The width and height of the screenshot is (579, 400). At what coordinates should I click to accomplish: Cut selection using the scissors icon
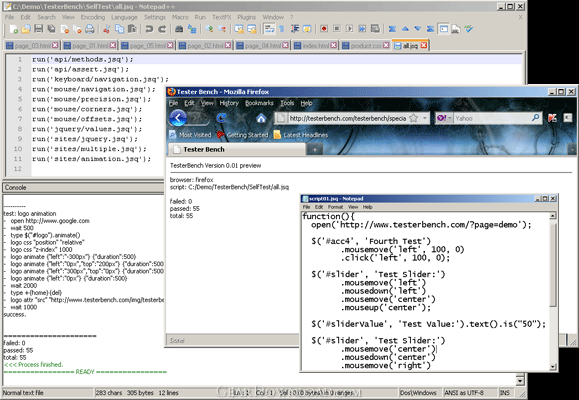click(x=106, y=29)
